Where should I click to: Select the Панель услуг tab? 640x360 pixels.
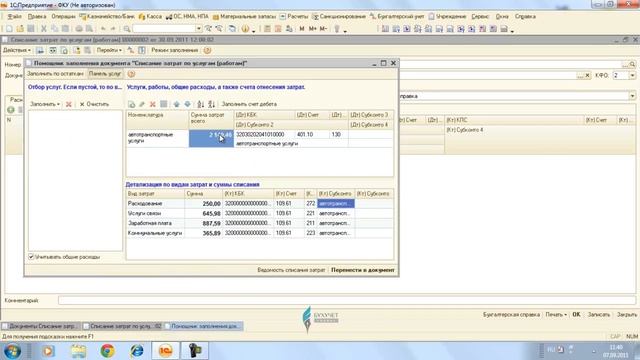tap(105, 74)
